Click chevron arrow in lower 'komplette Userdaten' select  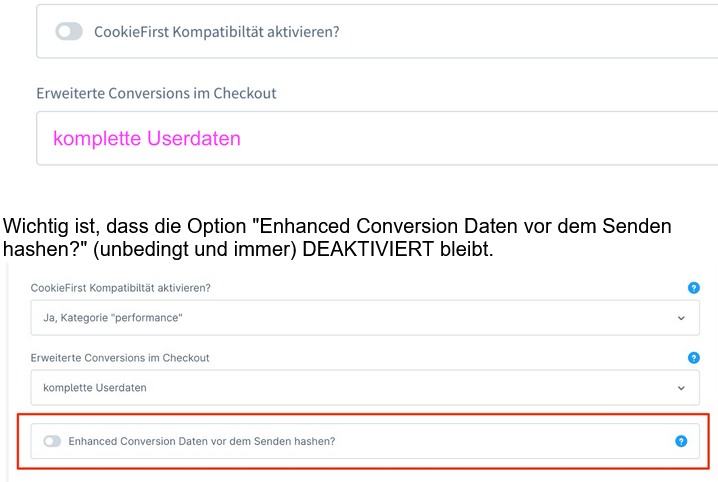681,387
